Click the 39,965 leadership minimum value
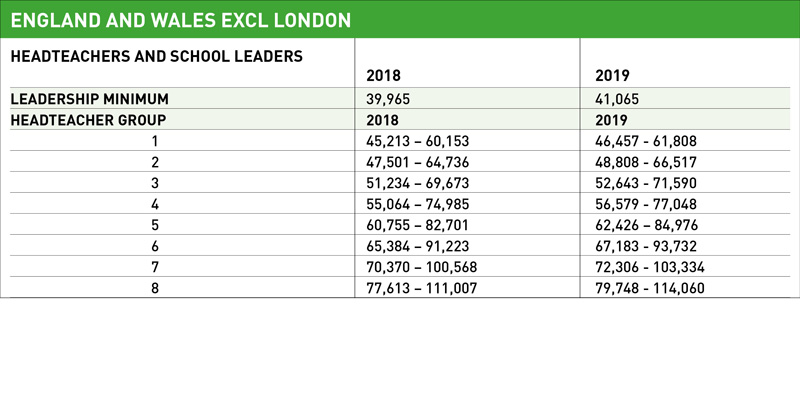Image resolution: width=800 pixels, height=400 pixels. (388, 99)
